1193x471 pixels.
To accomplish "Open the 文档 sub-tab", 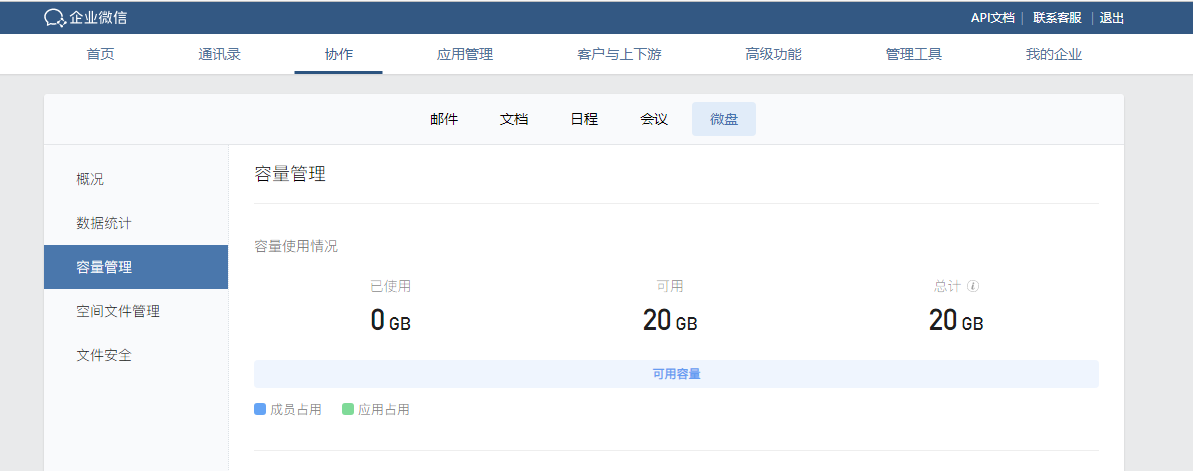I will [514, 119].
